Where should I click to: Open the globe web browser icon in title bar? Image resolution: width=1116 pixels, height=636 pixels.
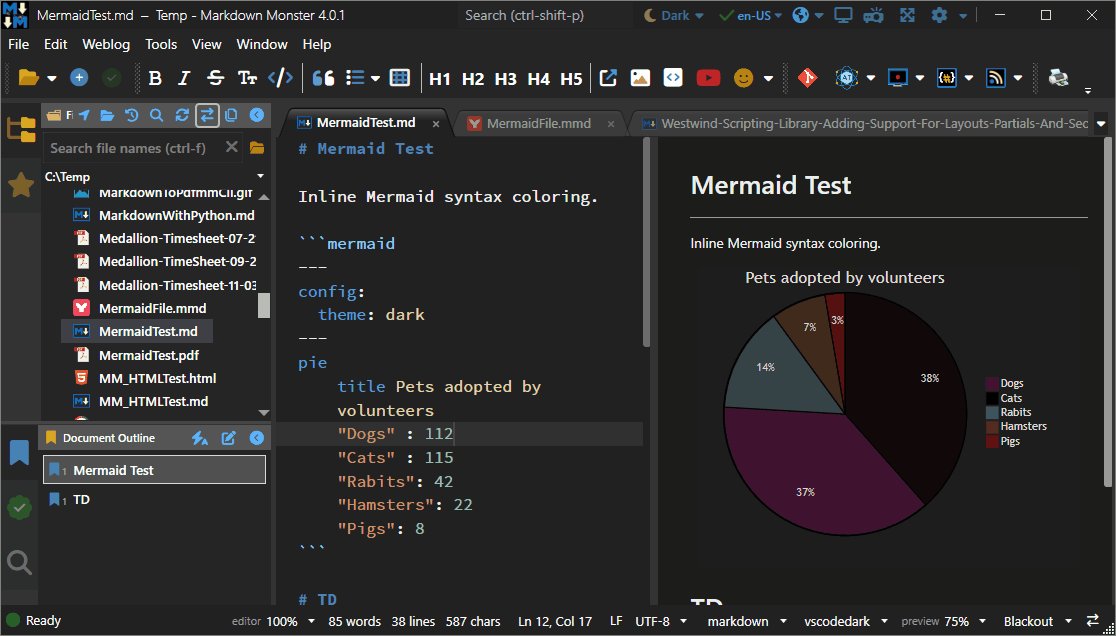[x=801, y=15]
